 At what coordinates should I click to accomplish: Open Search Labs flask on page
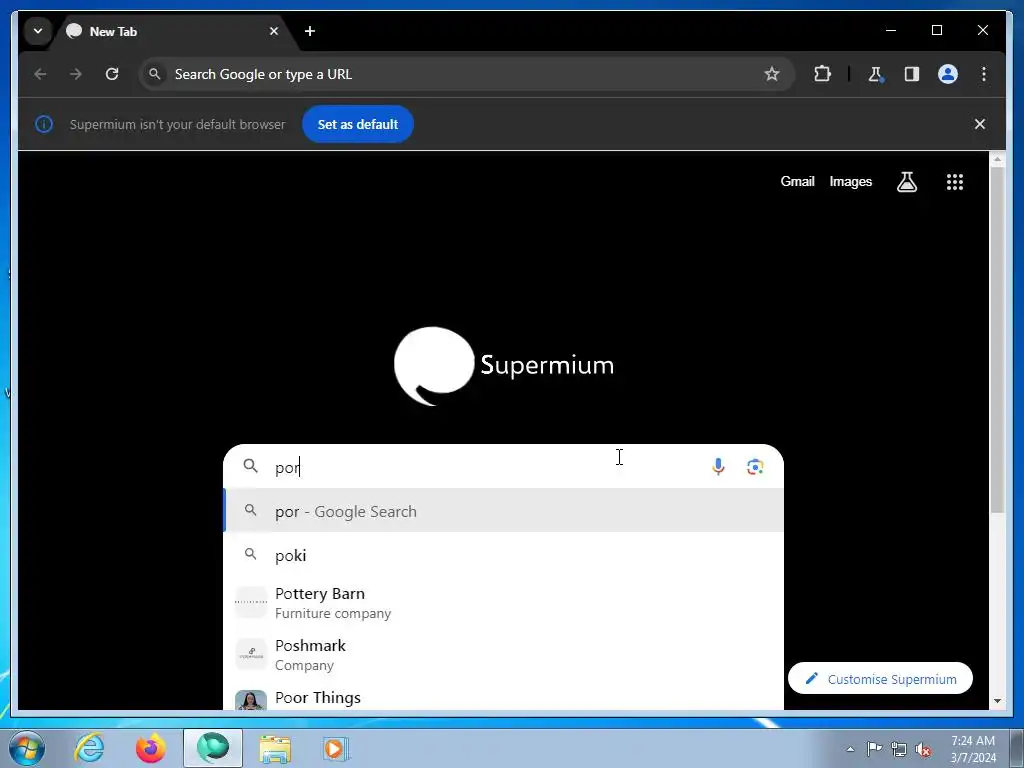pos(906,182)
